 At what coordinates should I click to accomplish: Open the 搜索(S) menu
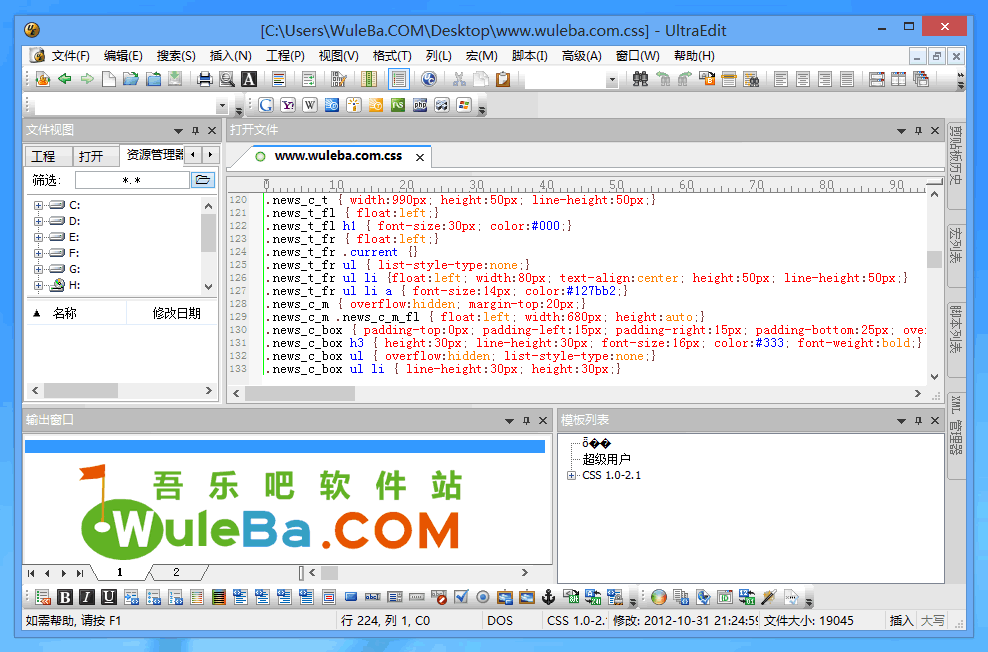[x=176, y=56]
